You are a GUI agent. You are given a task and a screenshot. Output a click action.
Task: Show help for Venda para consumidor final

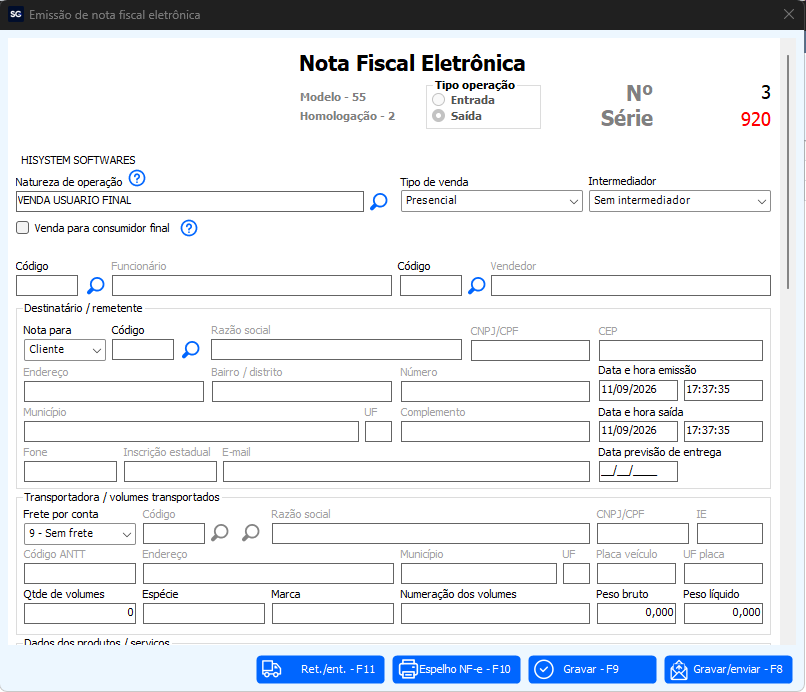click(x=189, y=228)
